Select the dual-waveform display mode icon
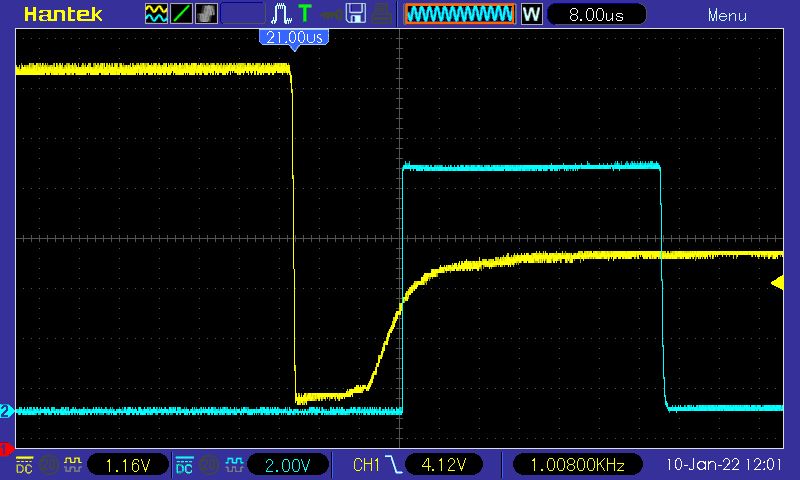The image size is (800, 480). pos(156,14)
